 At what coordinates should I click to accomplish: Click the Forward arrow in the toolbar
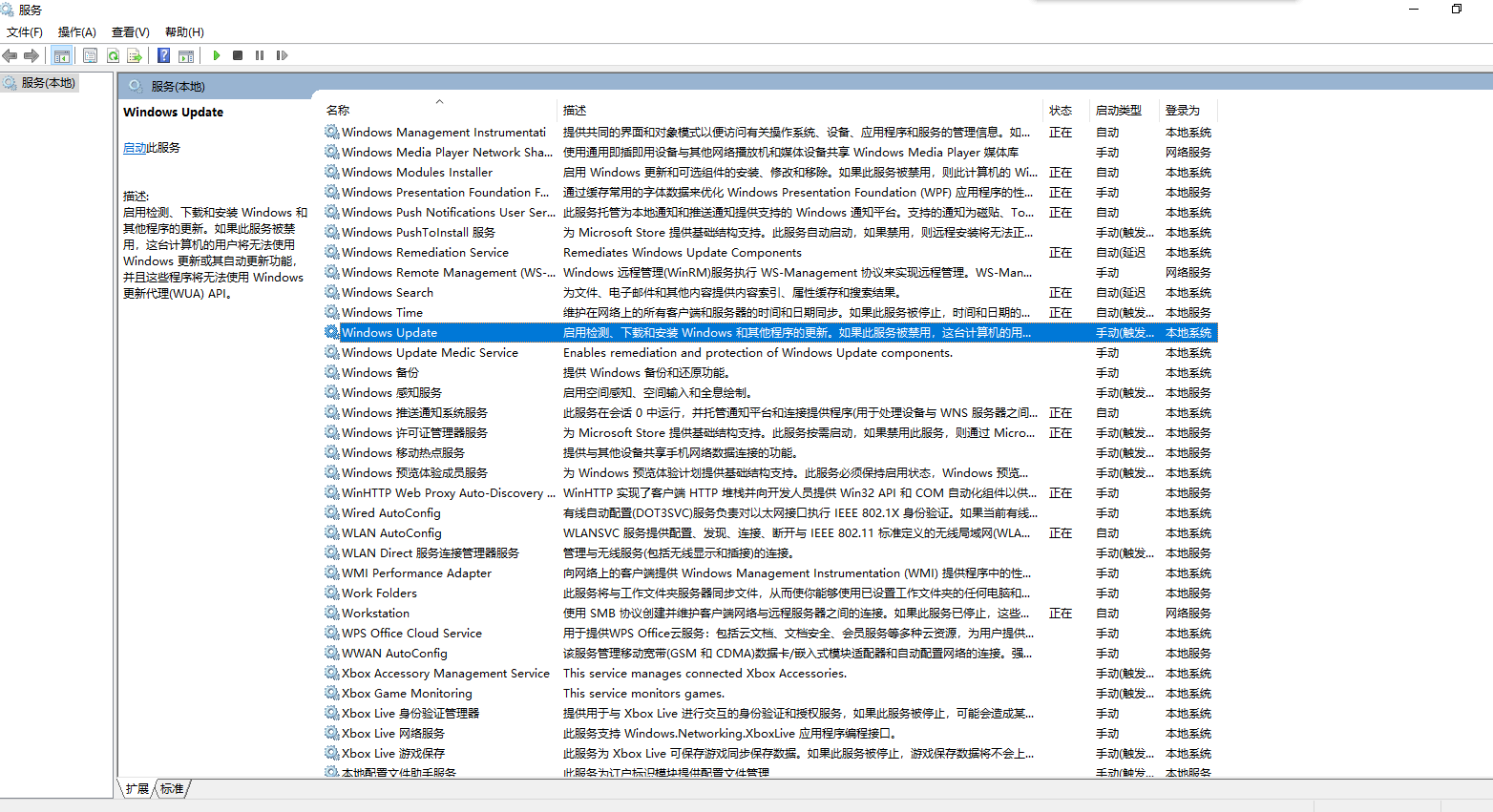(x=32, y=55)
